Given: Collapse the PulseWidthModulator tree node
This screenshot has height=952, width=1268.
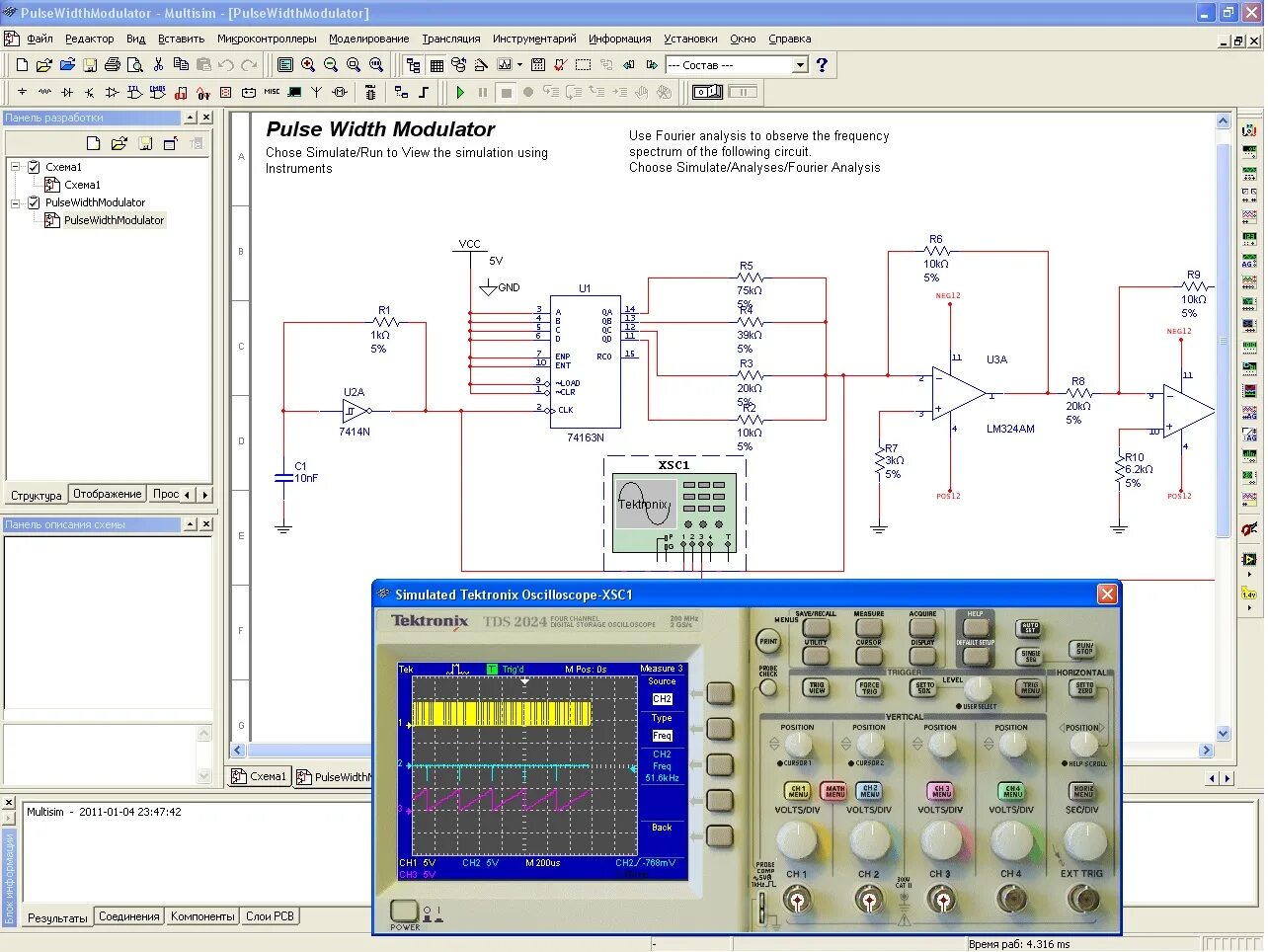Looking at the screenshot, I should (x=16, y=202).
